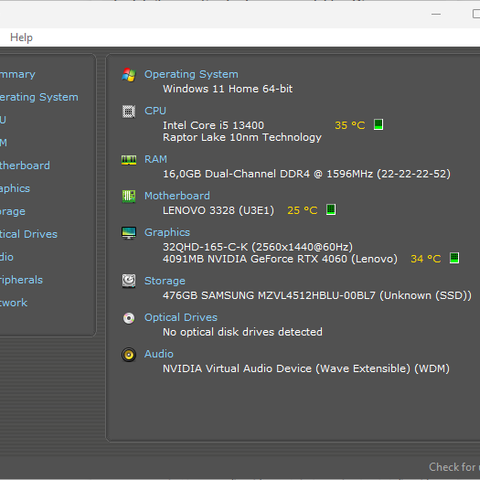Select the Peripherals sidebar item
480x480 pixels.
(x=21, y=280)
